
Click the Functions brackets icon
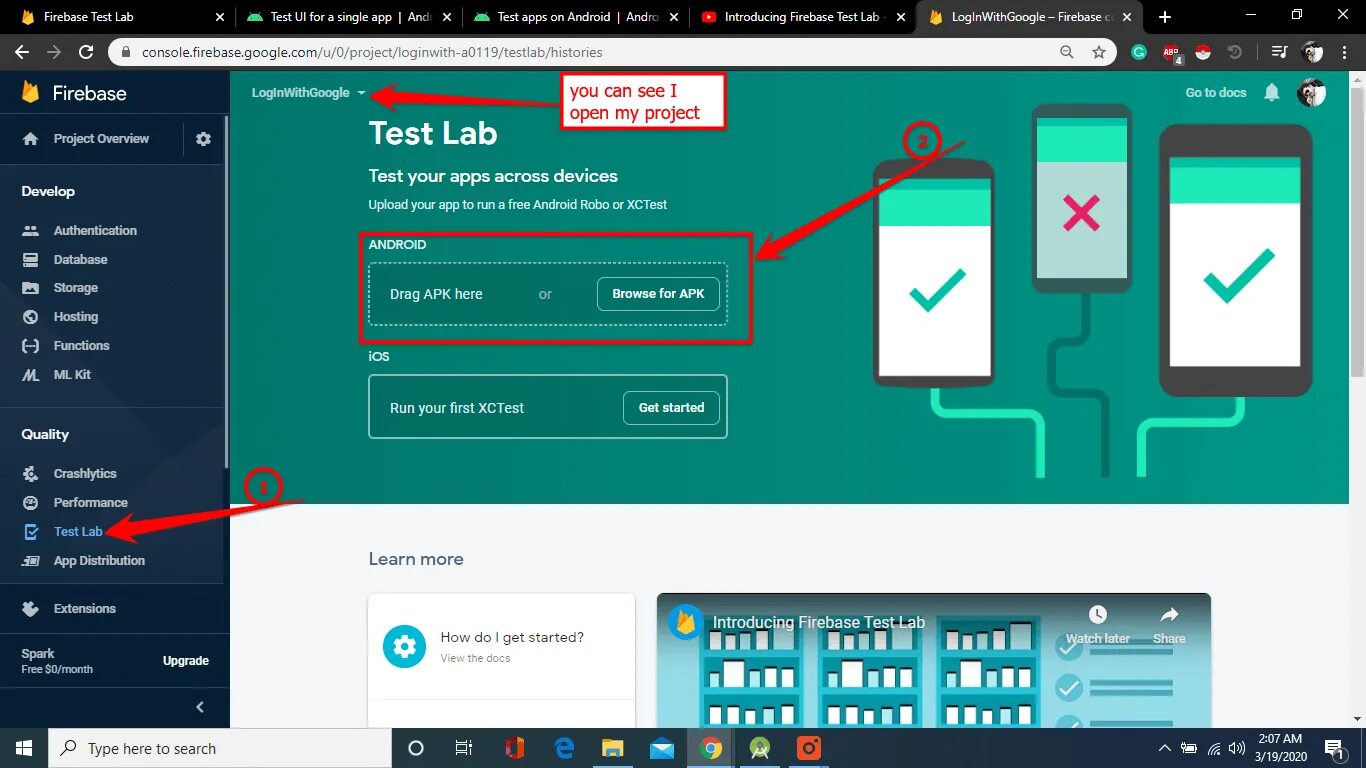(x=31, y=346)
